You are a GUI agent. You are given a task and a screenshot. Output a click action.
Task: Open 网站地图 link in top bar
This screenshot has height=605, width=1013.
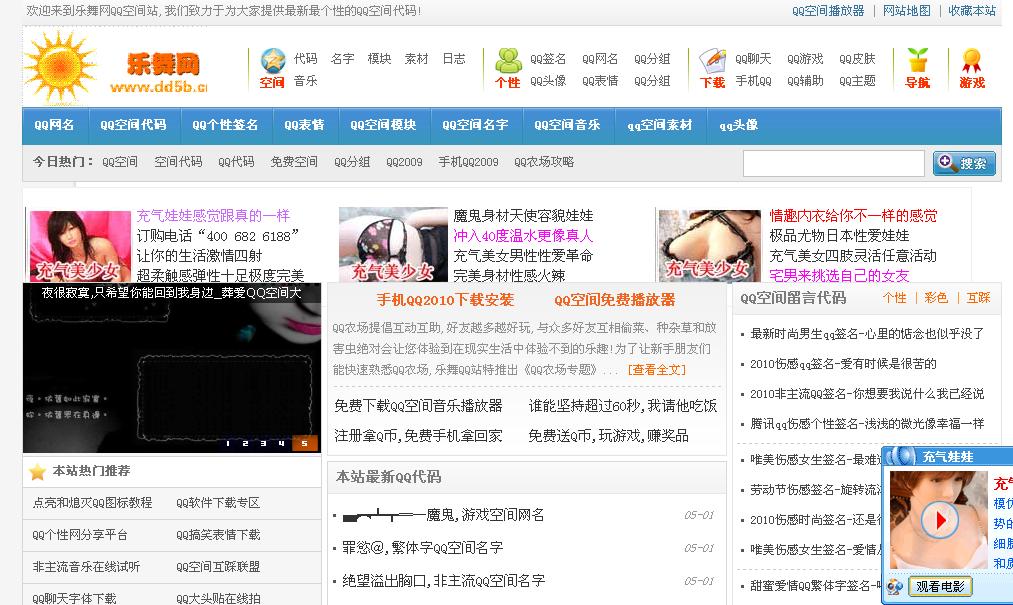(906, 11)
